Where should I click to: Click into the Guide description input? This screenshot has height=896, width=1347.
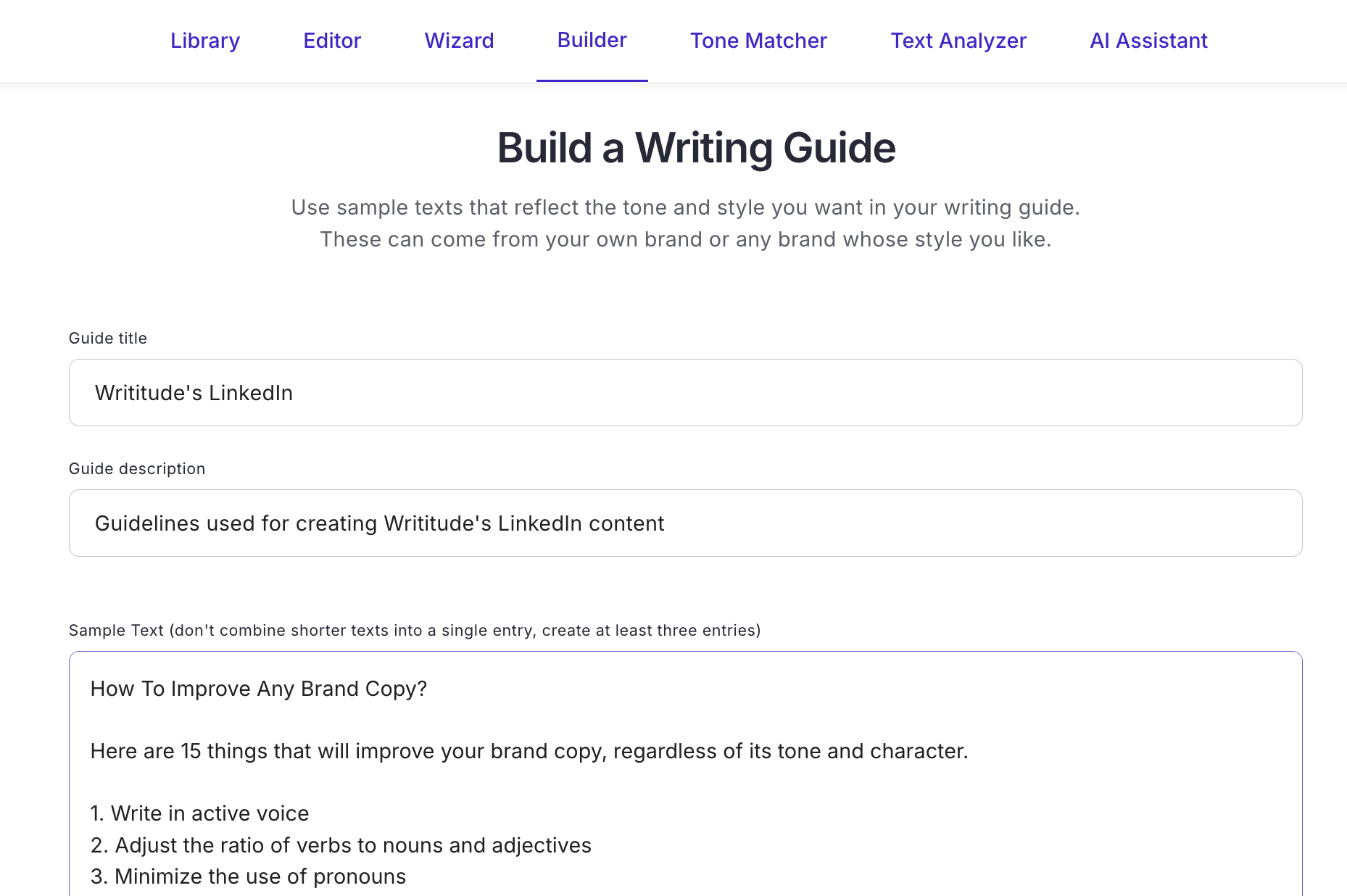tap(686, 523)
